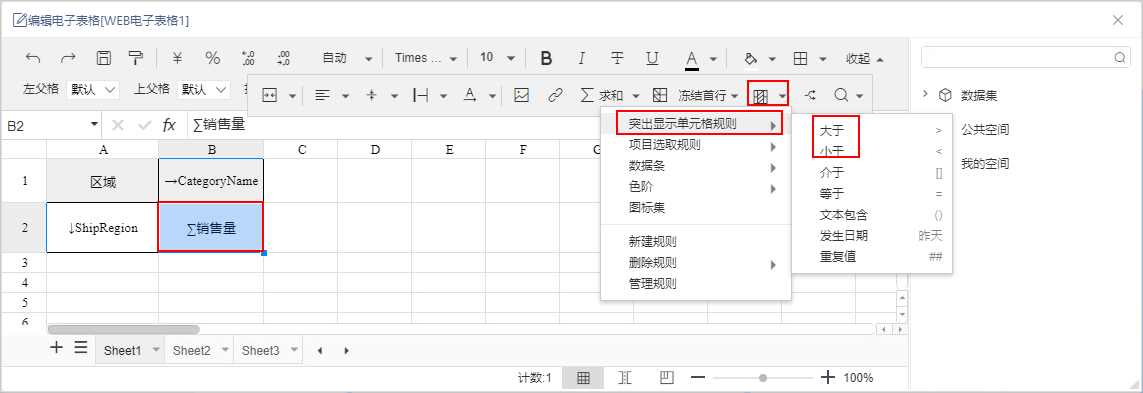The image size is (1143, 393).
Task: Open the conditional formatting icon
Action: tap(761, 96)
